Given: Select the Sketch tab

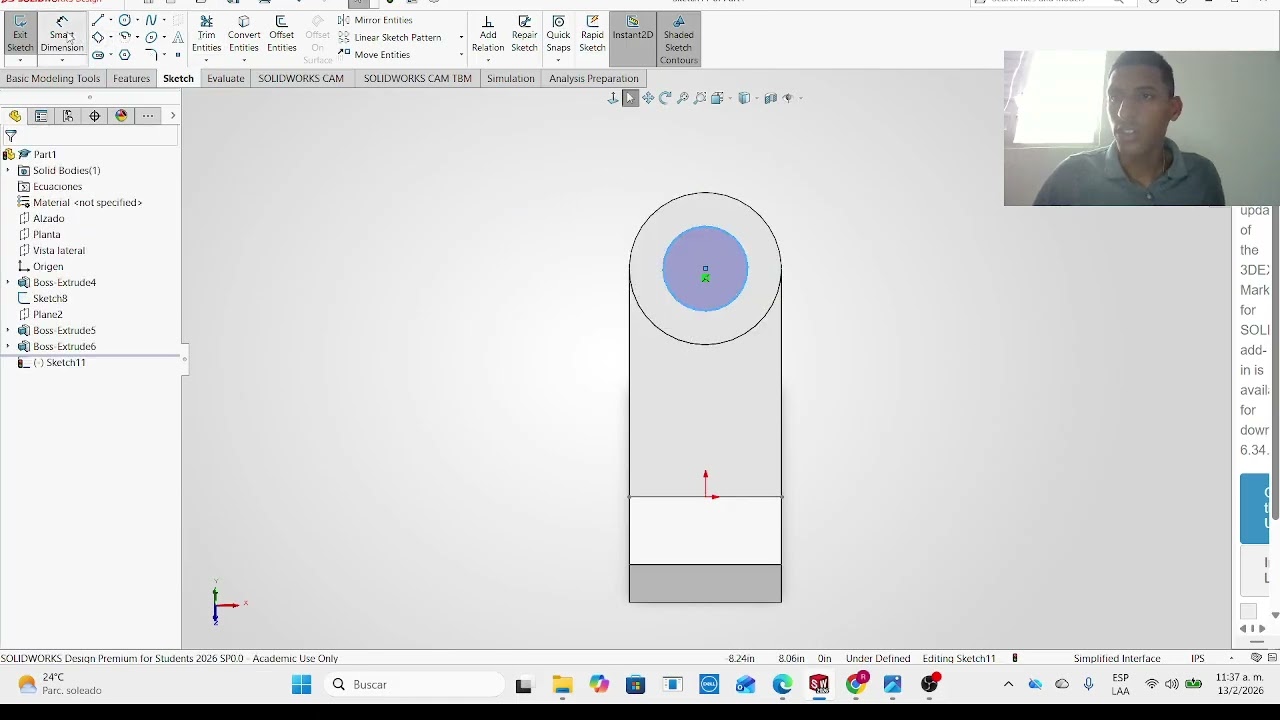Looking at the screenshot, I should click(x=178, y=78).
